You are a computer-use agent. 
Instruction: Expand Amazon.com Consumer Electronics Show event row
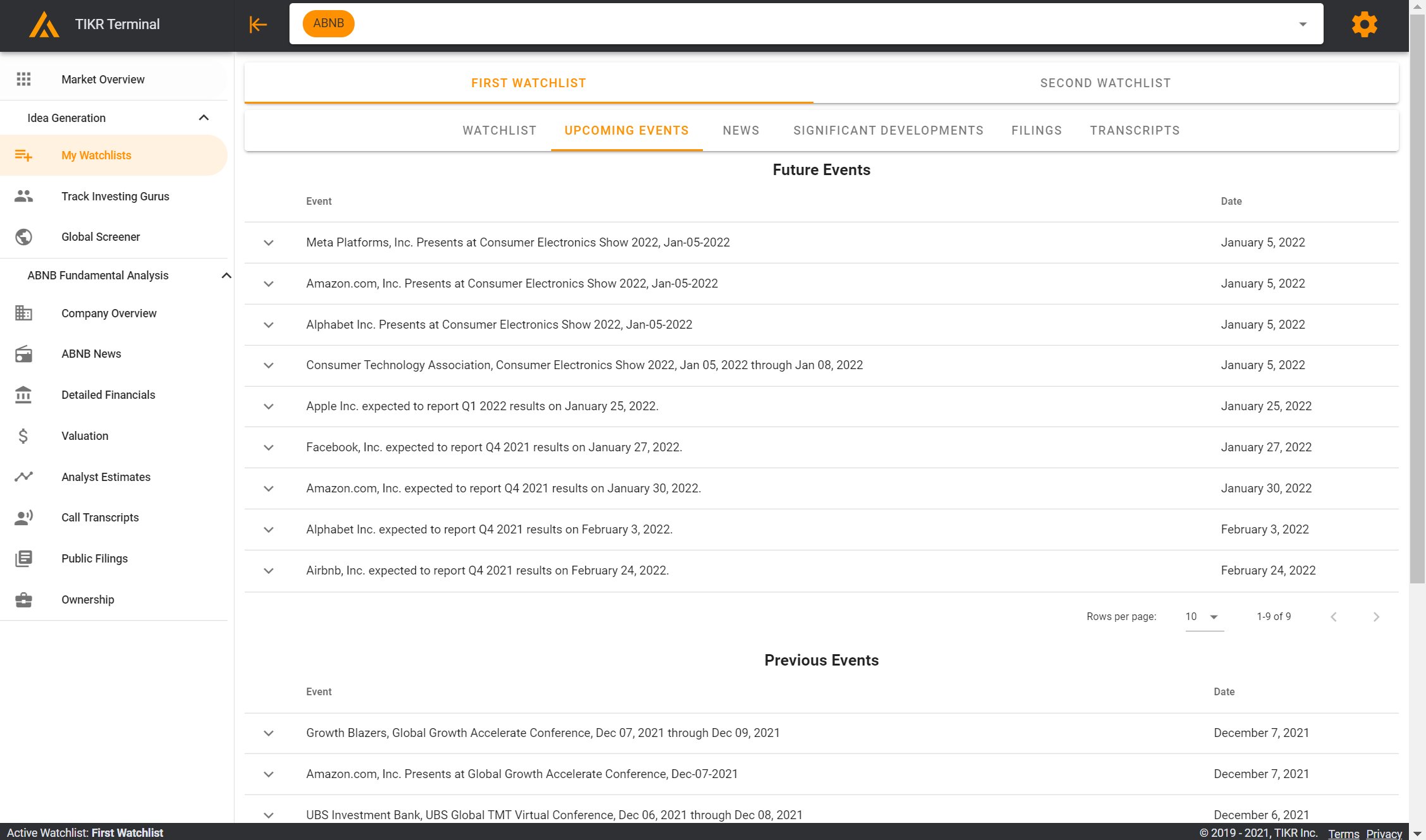tap(269, 284)
